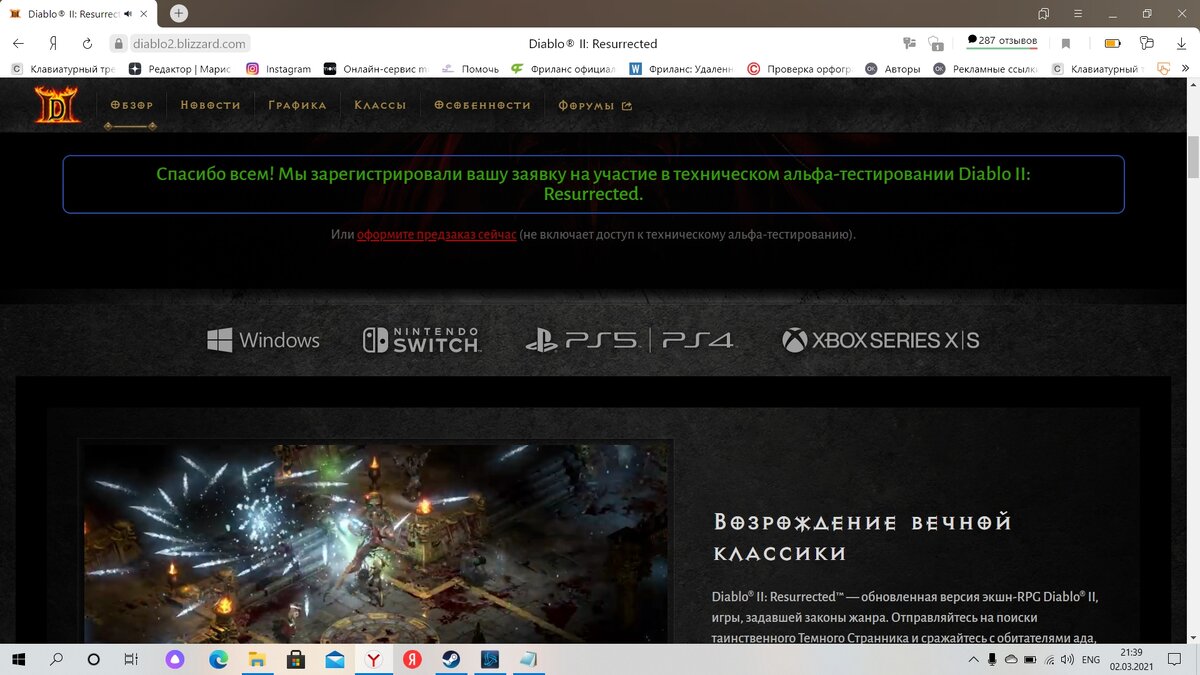This screenshot has width=1200, height=675.
Task: Open the Новости navigation item
Action: click(x=210, y=105)
